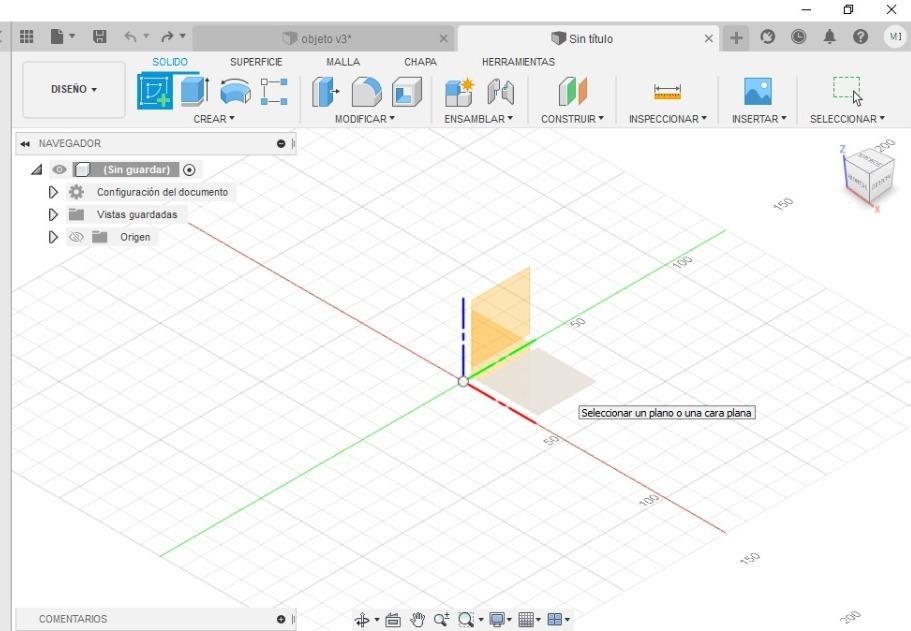
Task: Click the Select window selection icon
Action: pyautogui.click(x=847, y=91)
